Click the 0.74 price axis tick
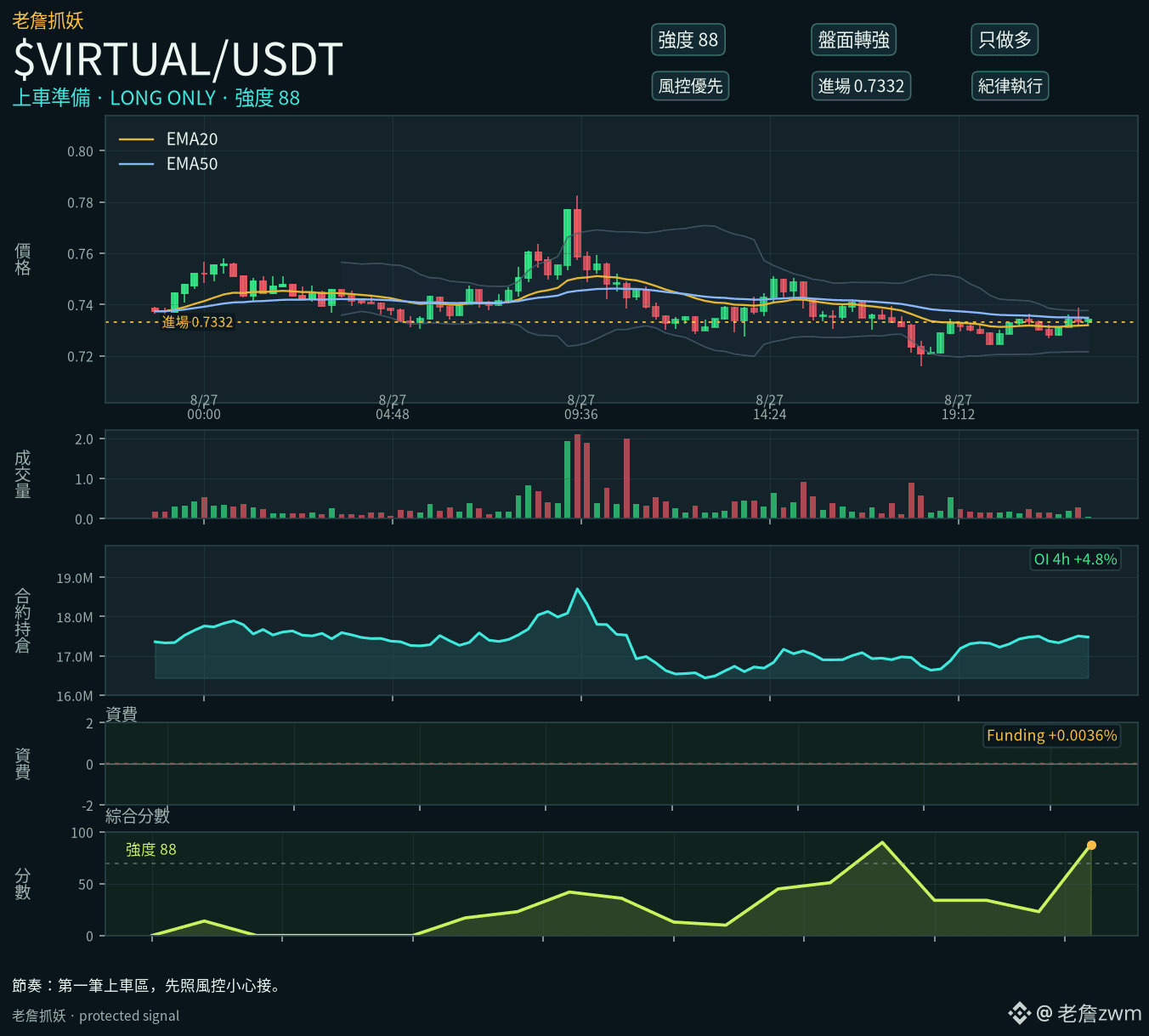 point(81,305)
